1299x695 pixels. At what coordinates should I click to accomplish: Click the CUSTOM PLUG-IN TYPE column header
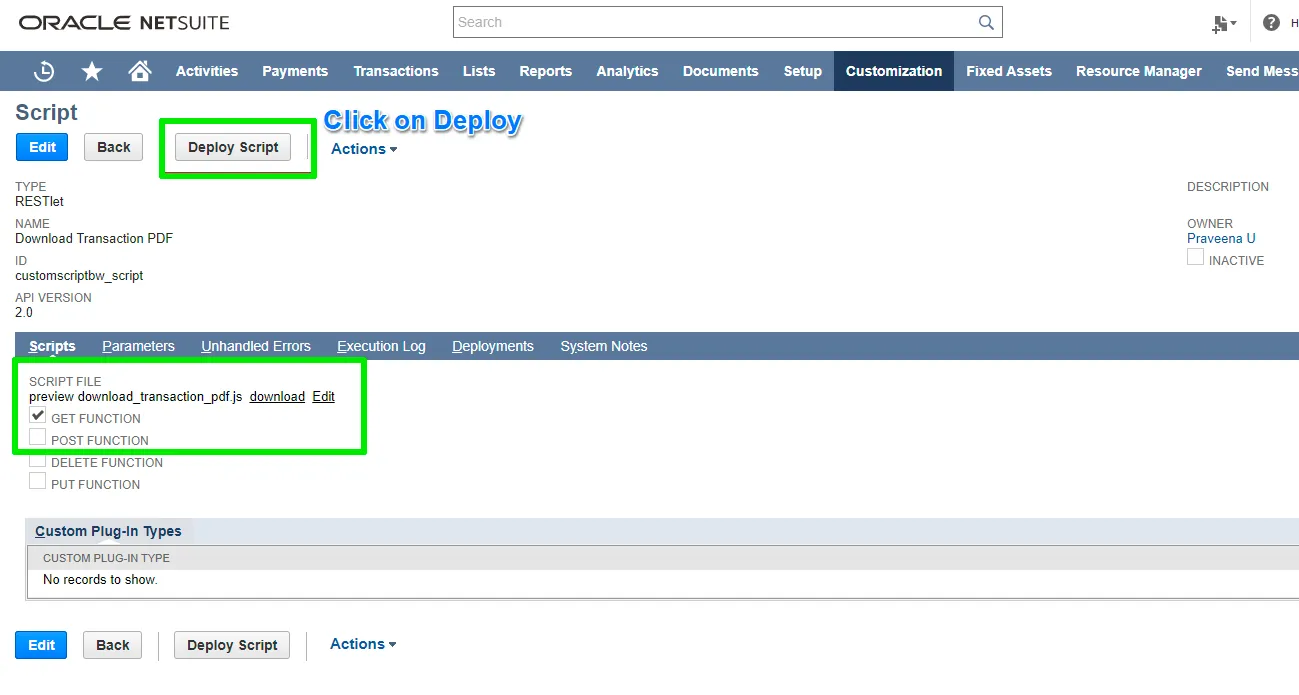coord(106,558)
